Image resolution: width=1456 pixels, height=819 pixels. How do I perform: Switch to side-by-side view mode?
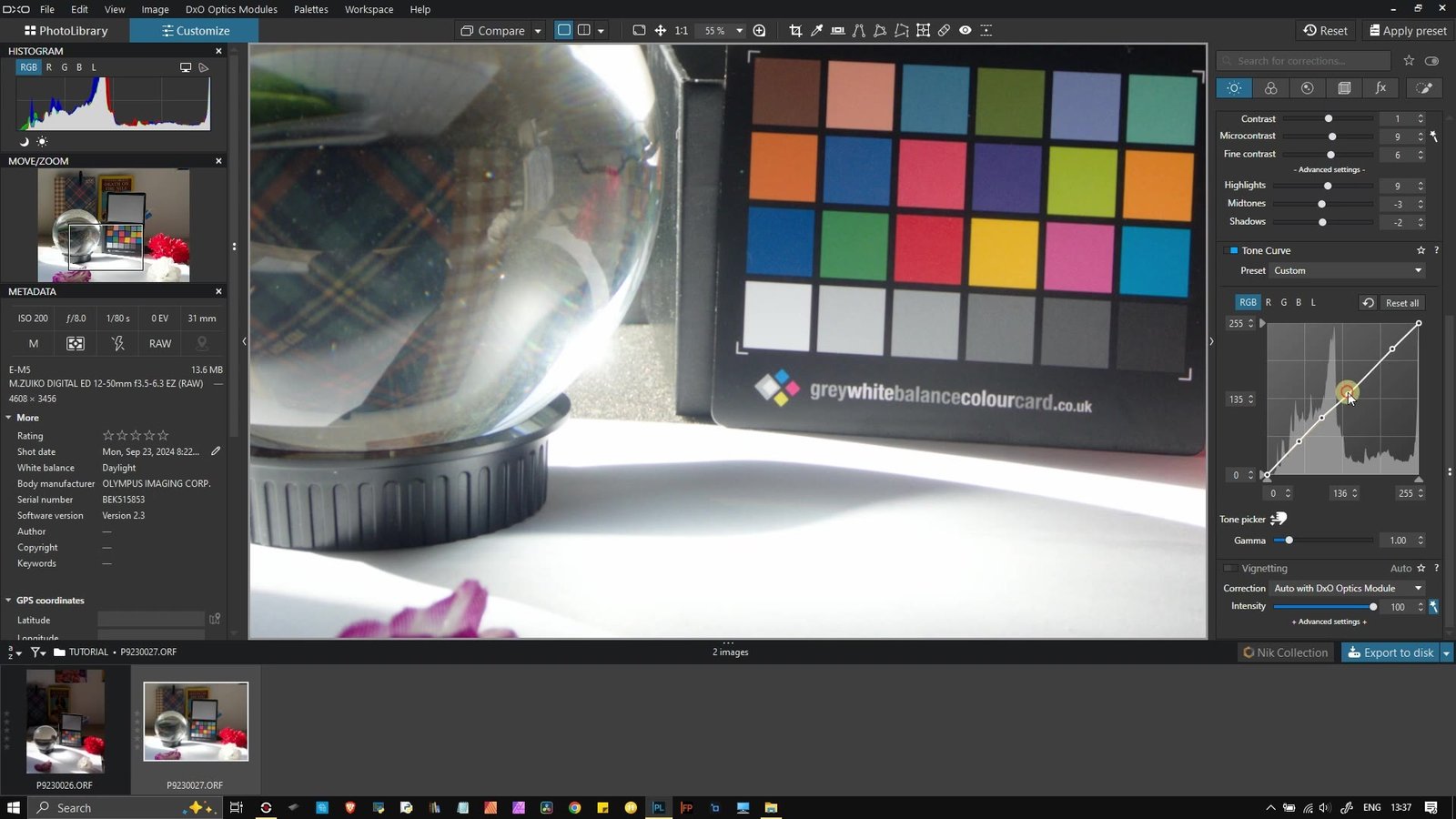[x=584, y=30]
